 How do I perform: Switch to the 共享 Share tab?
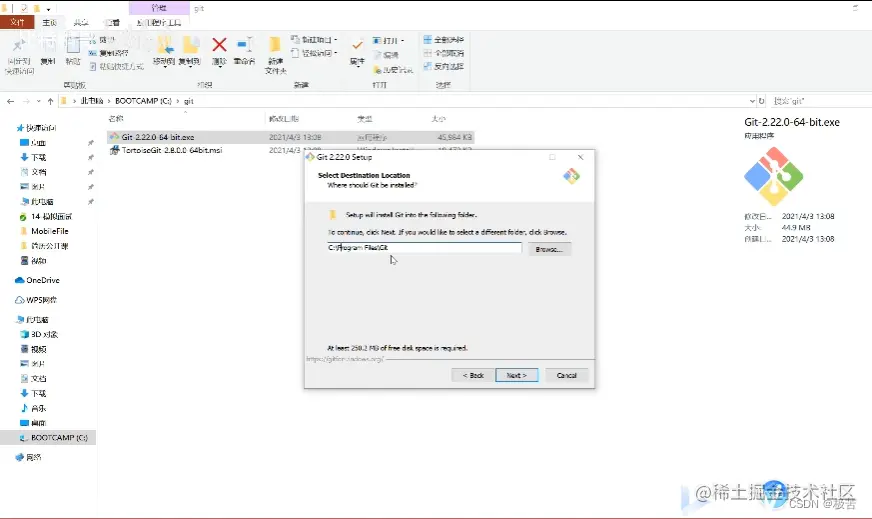tap(81, 23)
